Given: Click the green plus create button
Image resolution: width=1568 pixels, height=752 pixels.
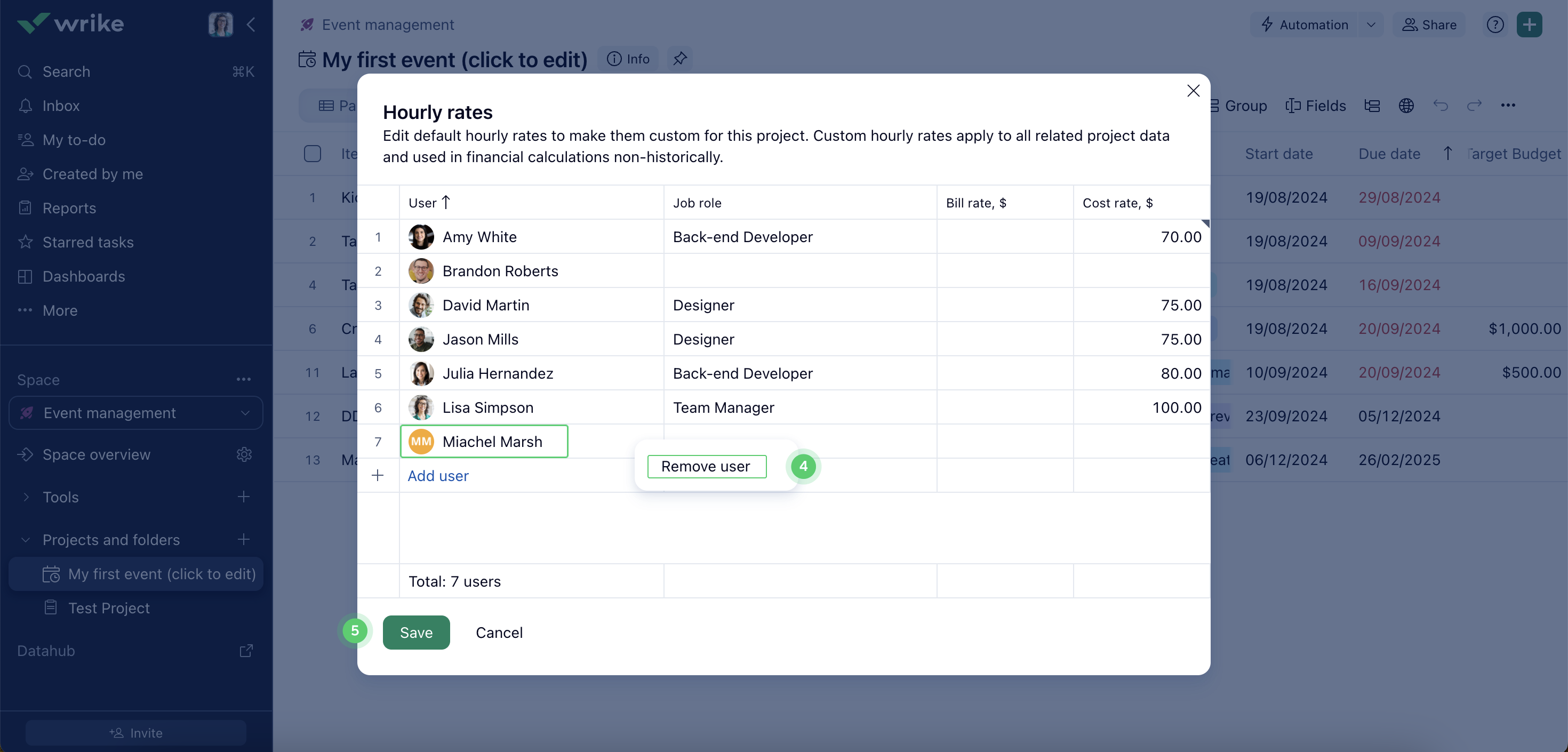Looking at the screenshot, I should 1529,25.
